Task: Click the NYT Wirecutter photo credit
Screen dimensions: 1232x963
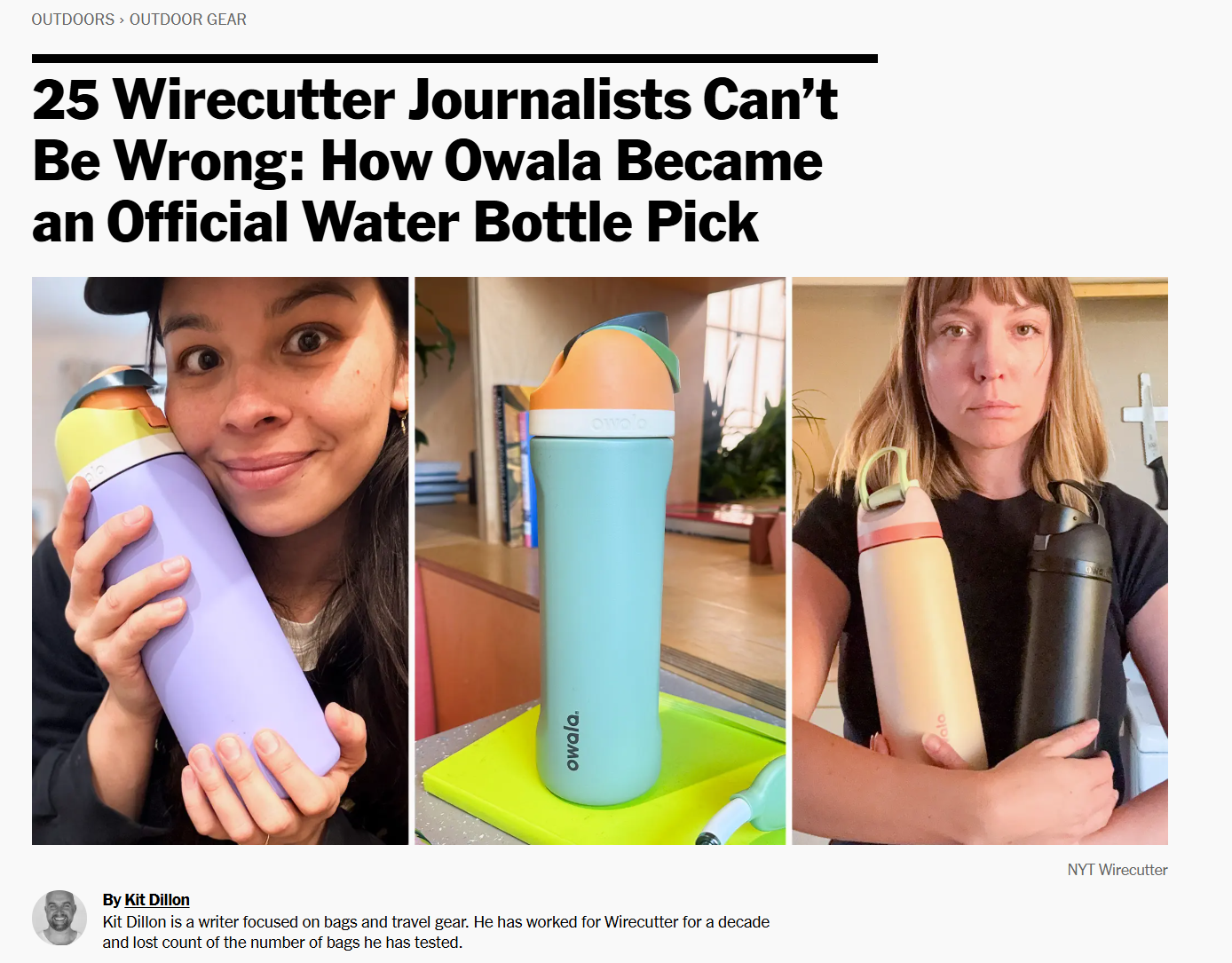Action: coord(1117,870)
